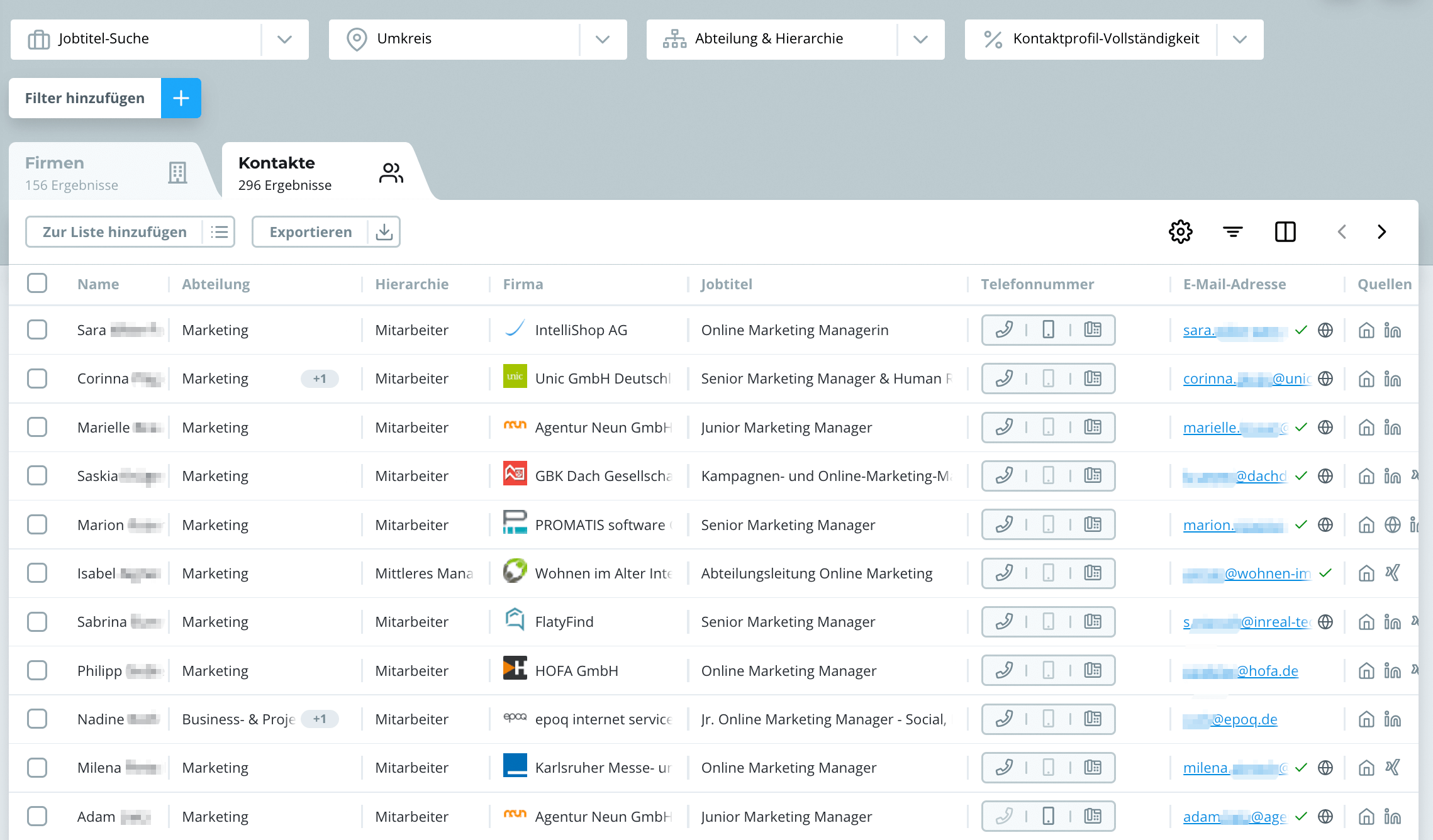This screenshot has width=1433, height=840.
Task: Expand the Umkreis filter dropdown
Action: 603,39
